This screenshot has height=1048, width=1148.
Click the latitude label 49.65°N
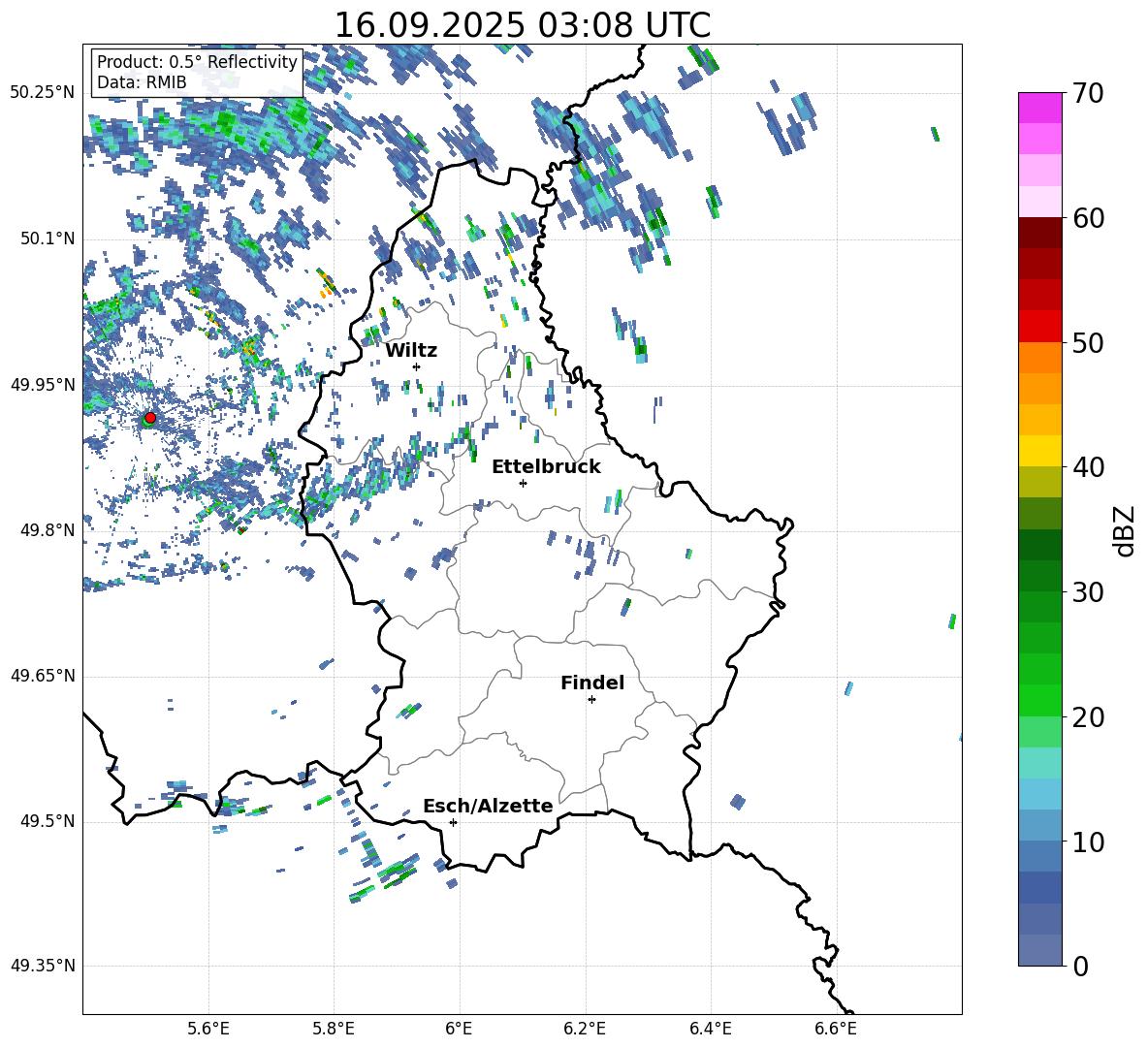point(44,675)
